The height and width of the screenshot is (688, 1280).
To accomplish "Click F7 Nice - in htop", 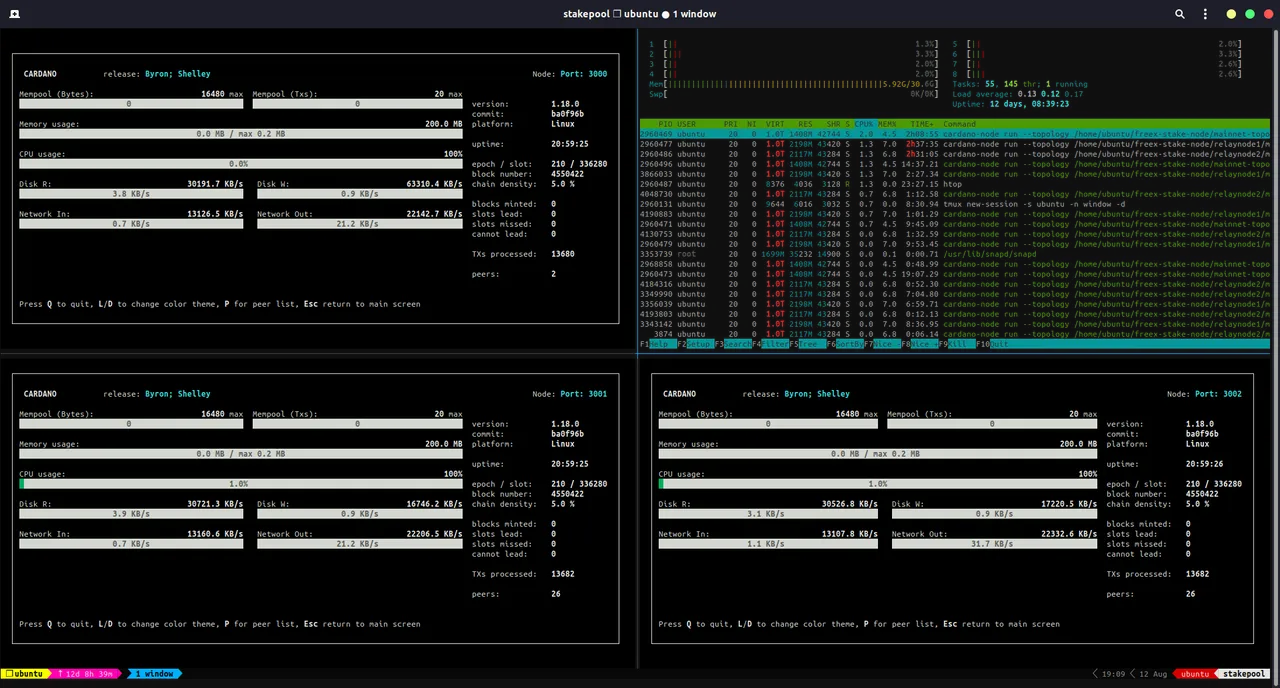I will click(881, 344).
